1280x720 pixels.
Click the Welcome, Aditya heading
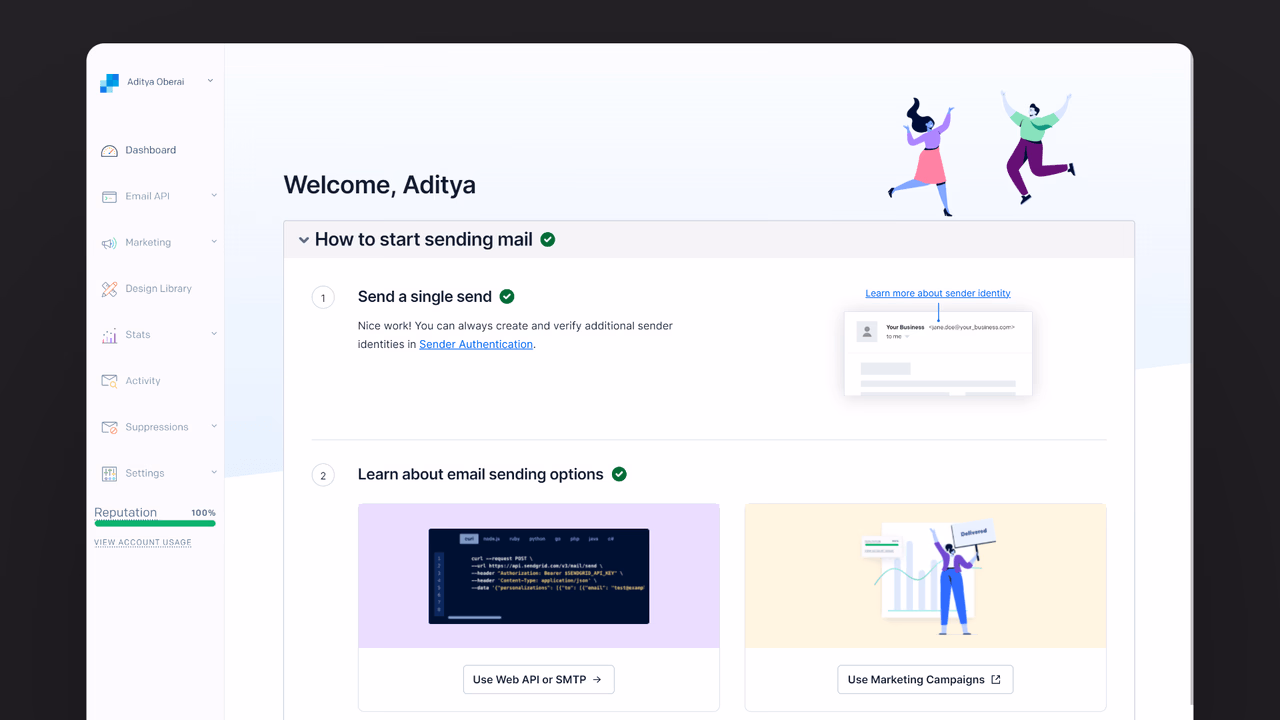380,185
